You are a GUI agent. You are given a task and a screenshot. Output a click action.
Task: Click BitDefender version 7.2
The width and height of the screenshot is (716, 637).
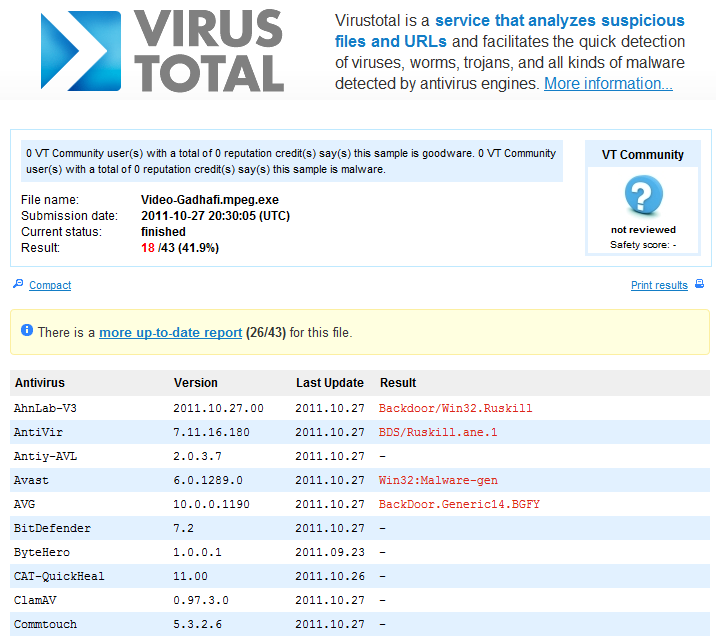click(184, 528)
